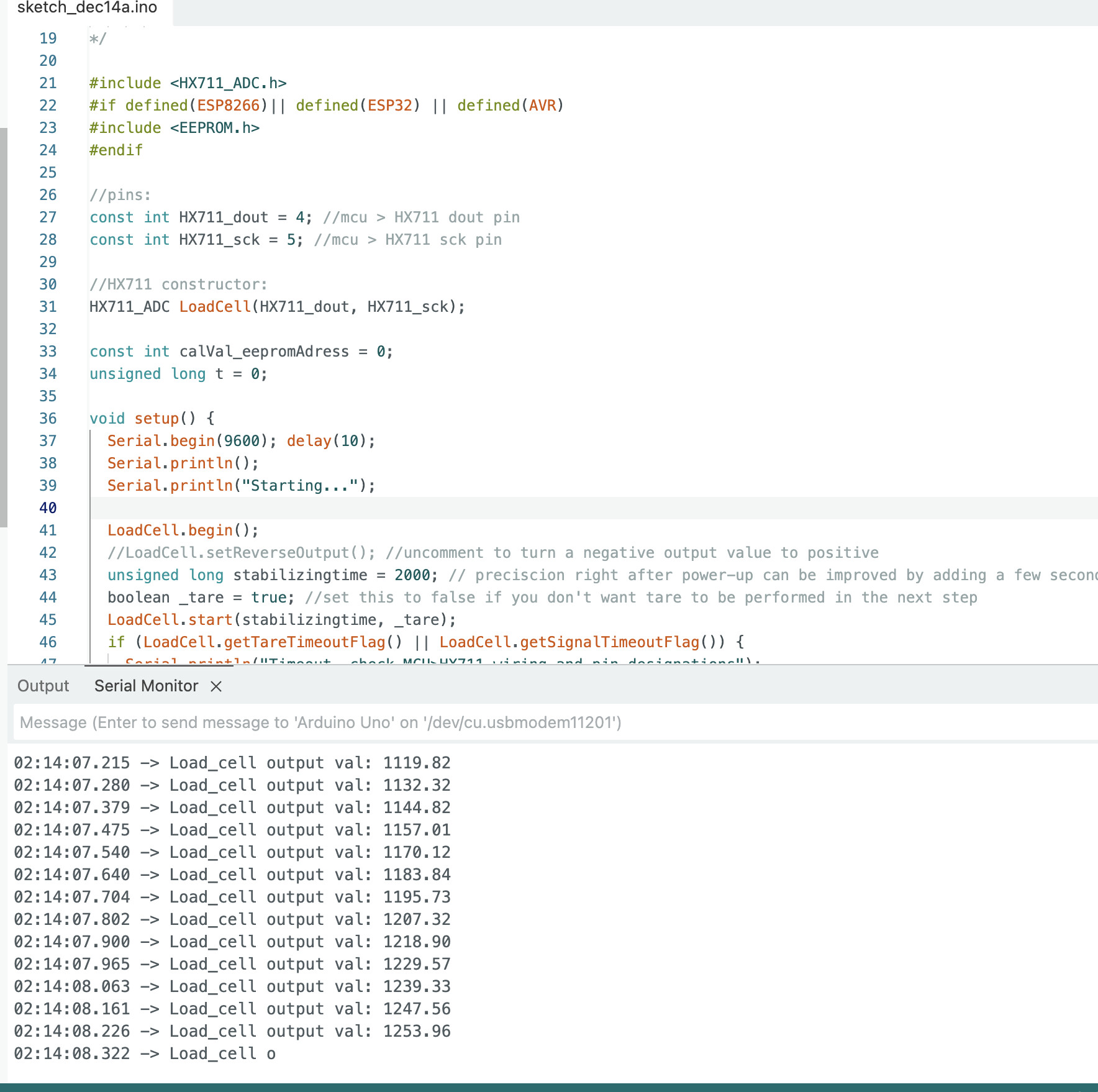Click the void setup() function name
Viewport: 1098px width, 1092px height.
(157, 419)
